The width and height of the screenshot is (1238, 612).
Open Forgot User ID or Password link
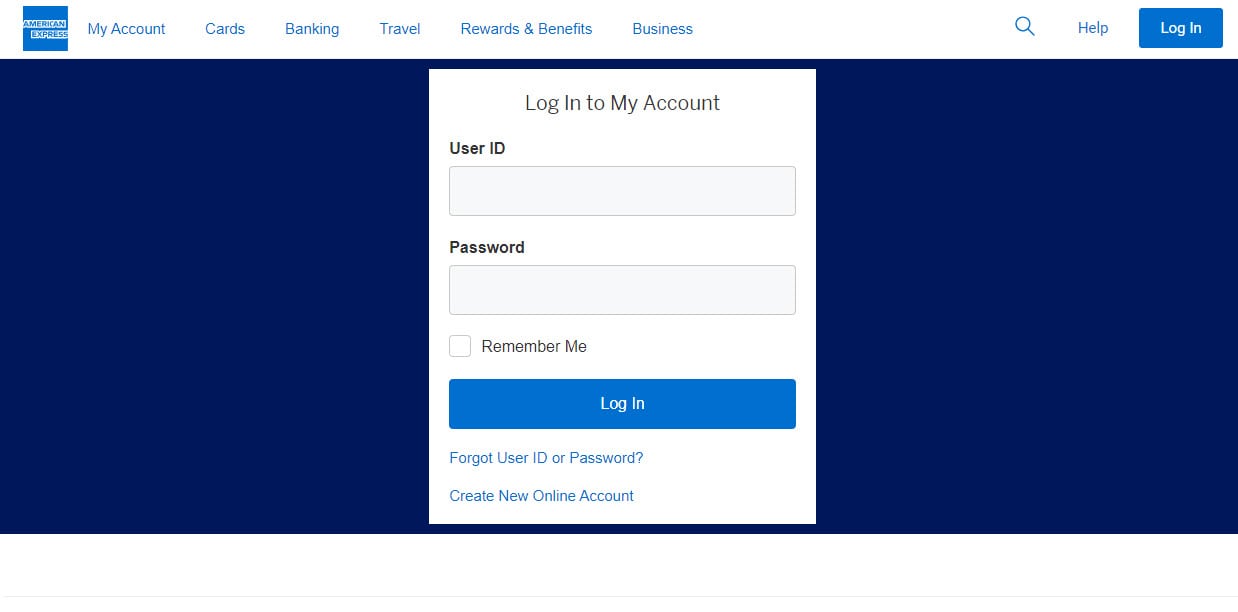click(x=546, y=458)
